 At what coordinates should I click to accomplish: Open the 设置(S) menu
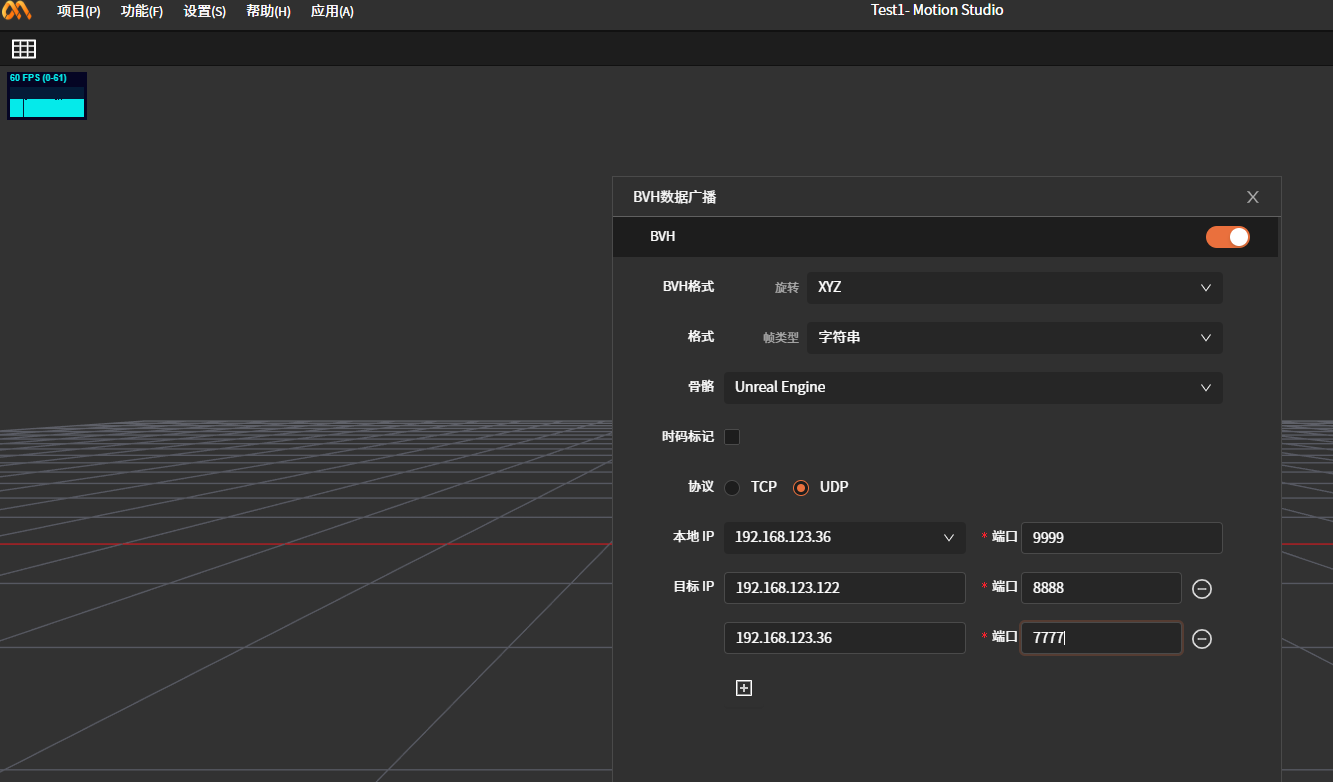pos(204,12)
